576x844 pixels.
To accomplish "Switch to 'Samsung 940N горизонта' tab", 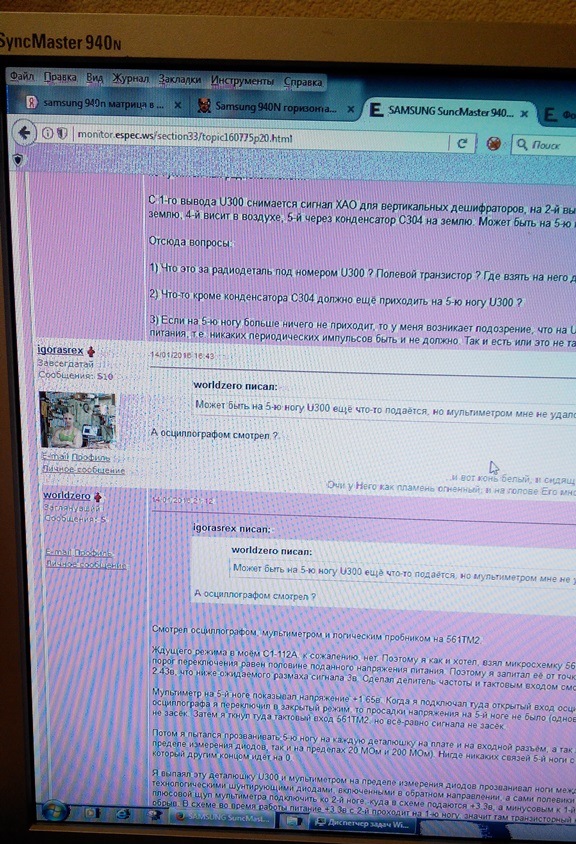I will pyautogui.click(x=275, y=107).
